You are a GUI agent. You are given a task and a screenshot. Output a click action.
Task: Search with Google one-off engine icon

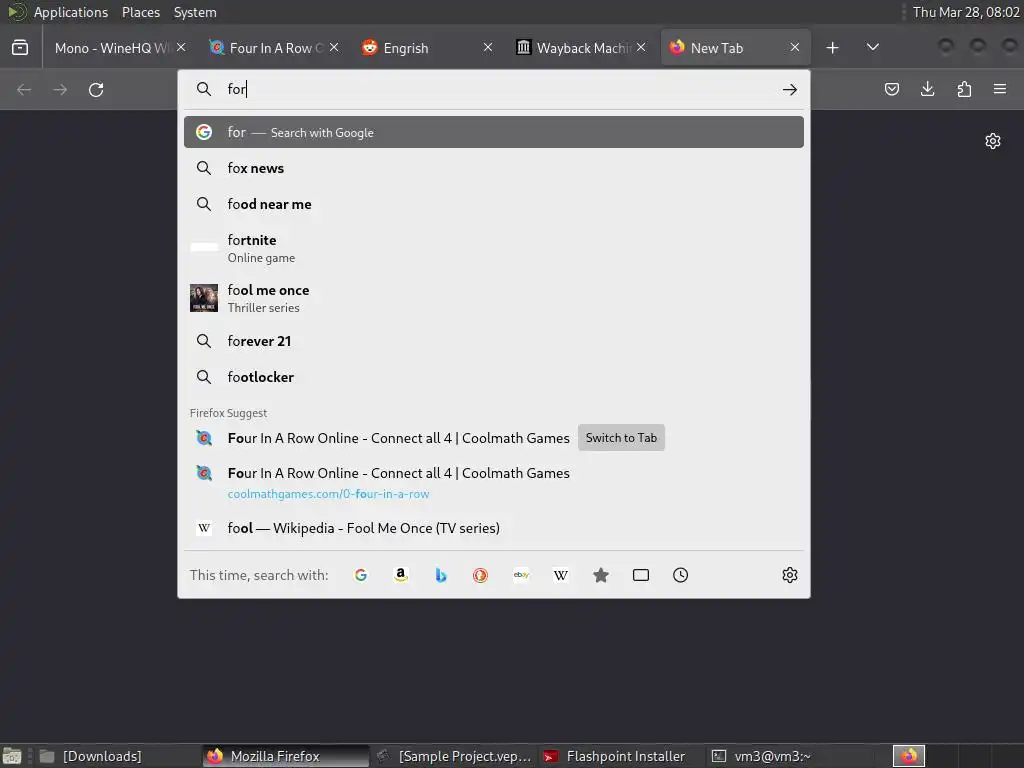click(360, 575)
